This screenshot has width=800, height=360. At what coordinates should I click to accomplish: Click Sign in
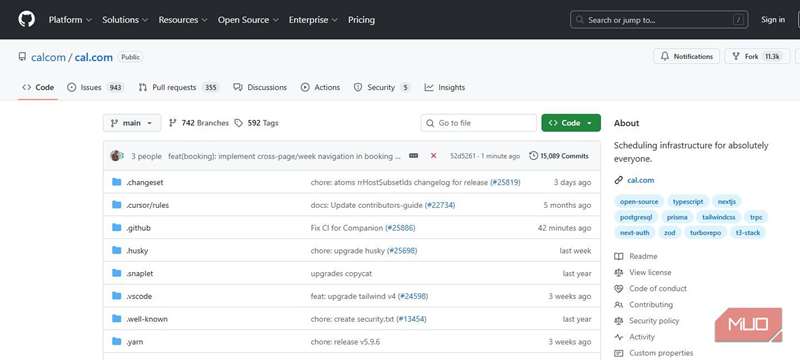[773, 20]
